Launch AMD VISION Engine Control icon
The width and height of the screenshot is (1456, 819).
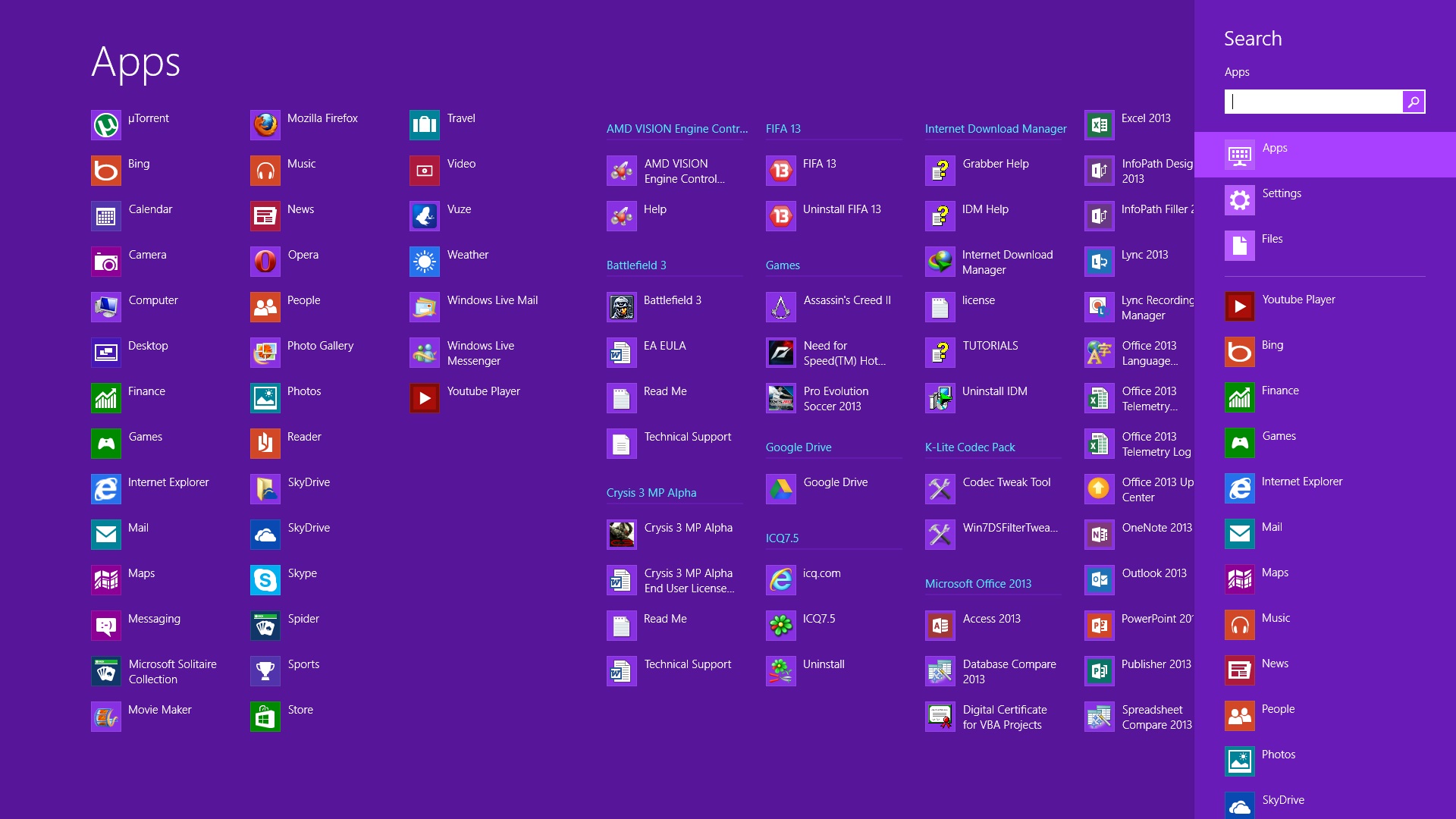coord(622,171)
